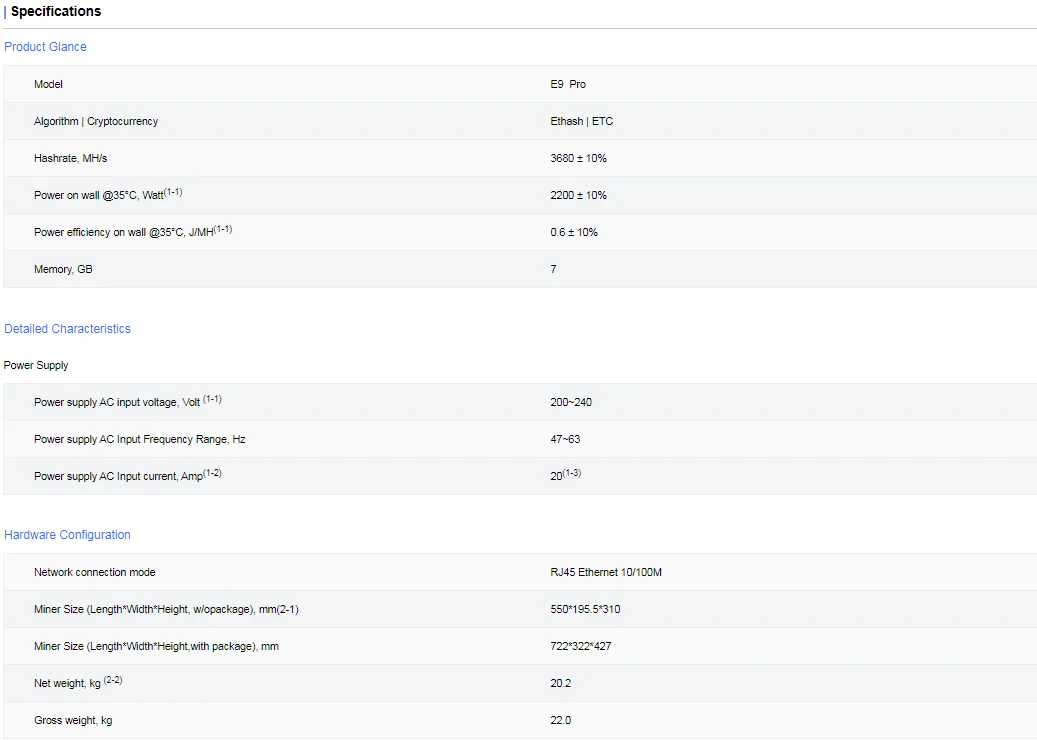
Task: Select the Power efficiency on wall label
Action: pyautogui.click(x=132, y=232)
